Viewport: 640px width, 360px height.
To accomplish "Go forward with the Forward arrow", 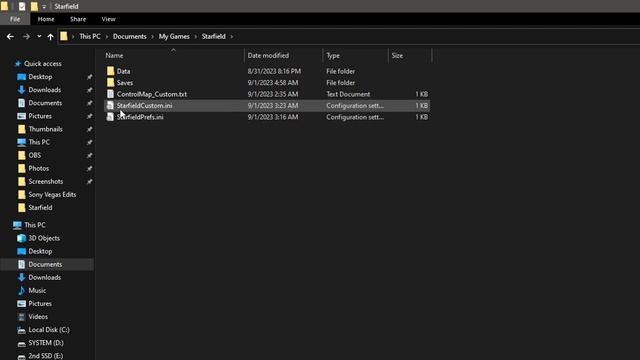I will click(x=26, y=37).
